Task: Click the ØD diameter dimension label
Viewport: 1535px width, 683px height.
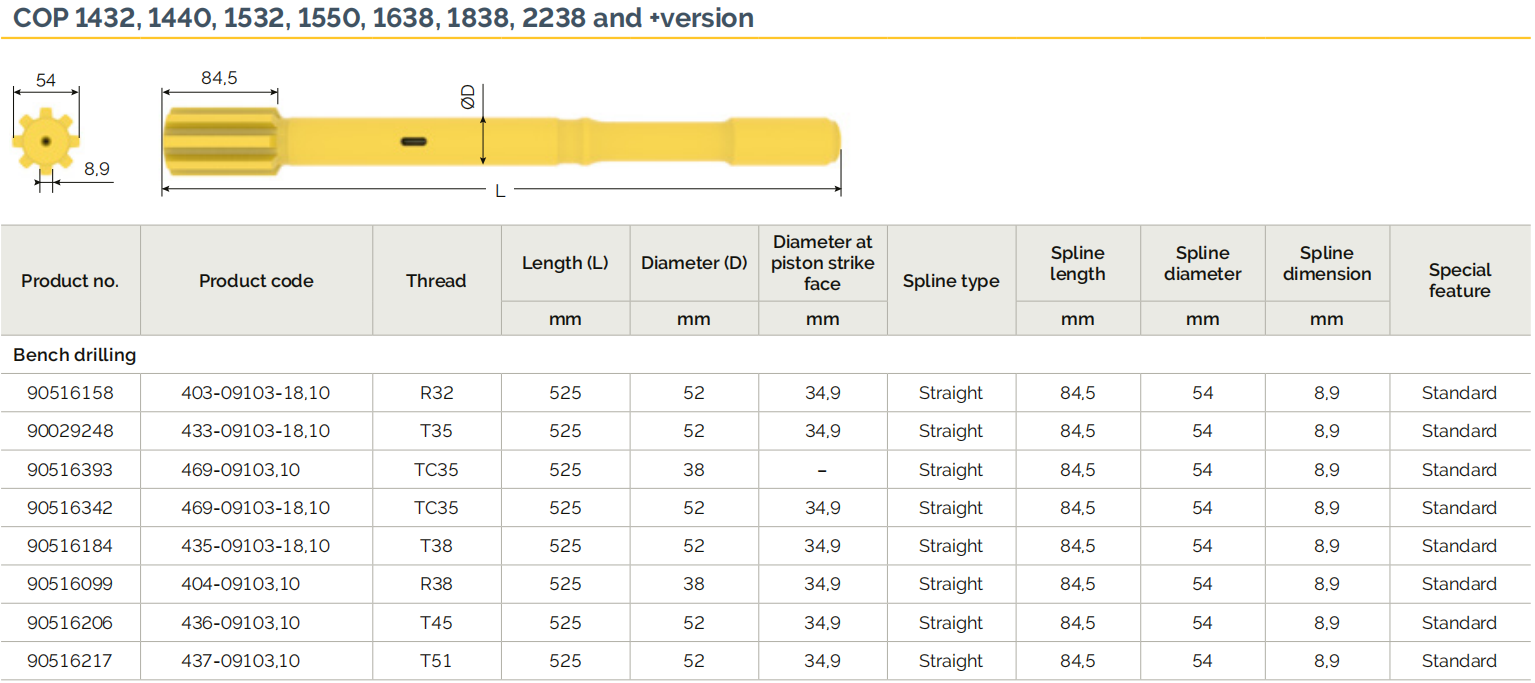Action: [x=467, y=97]
